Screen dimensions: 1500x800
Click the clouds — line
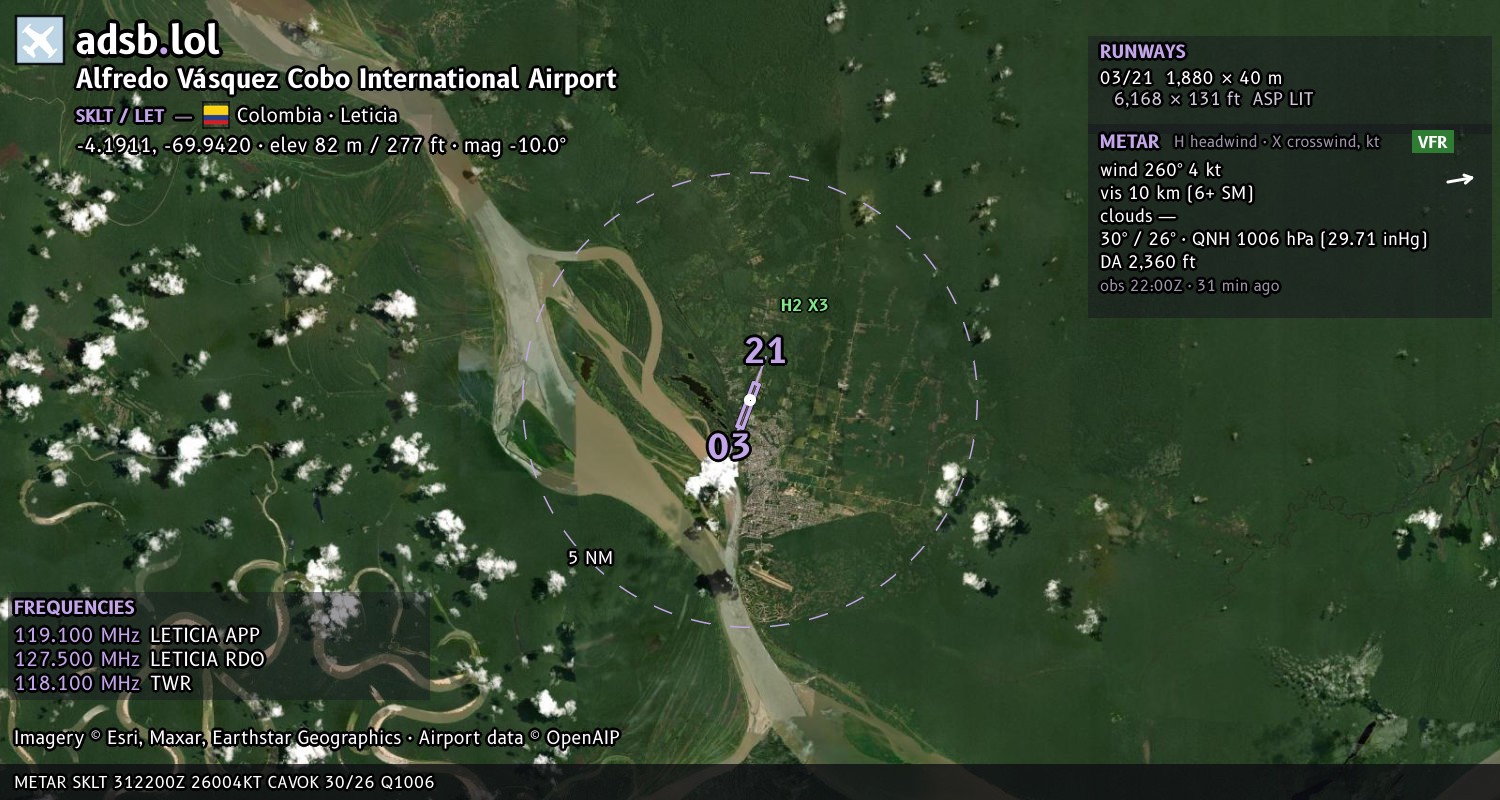tap(1138, 216)
